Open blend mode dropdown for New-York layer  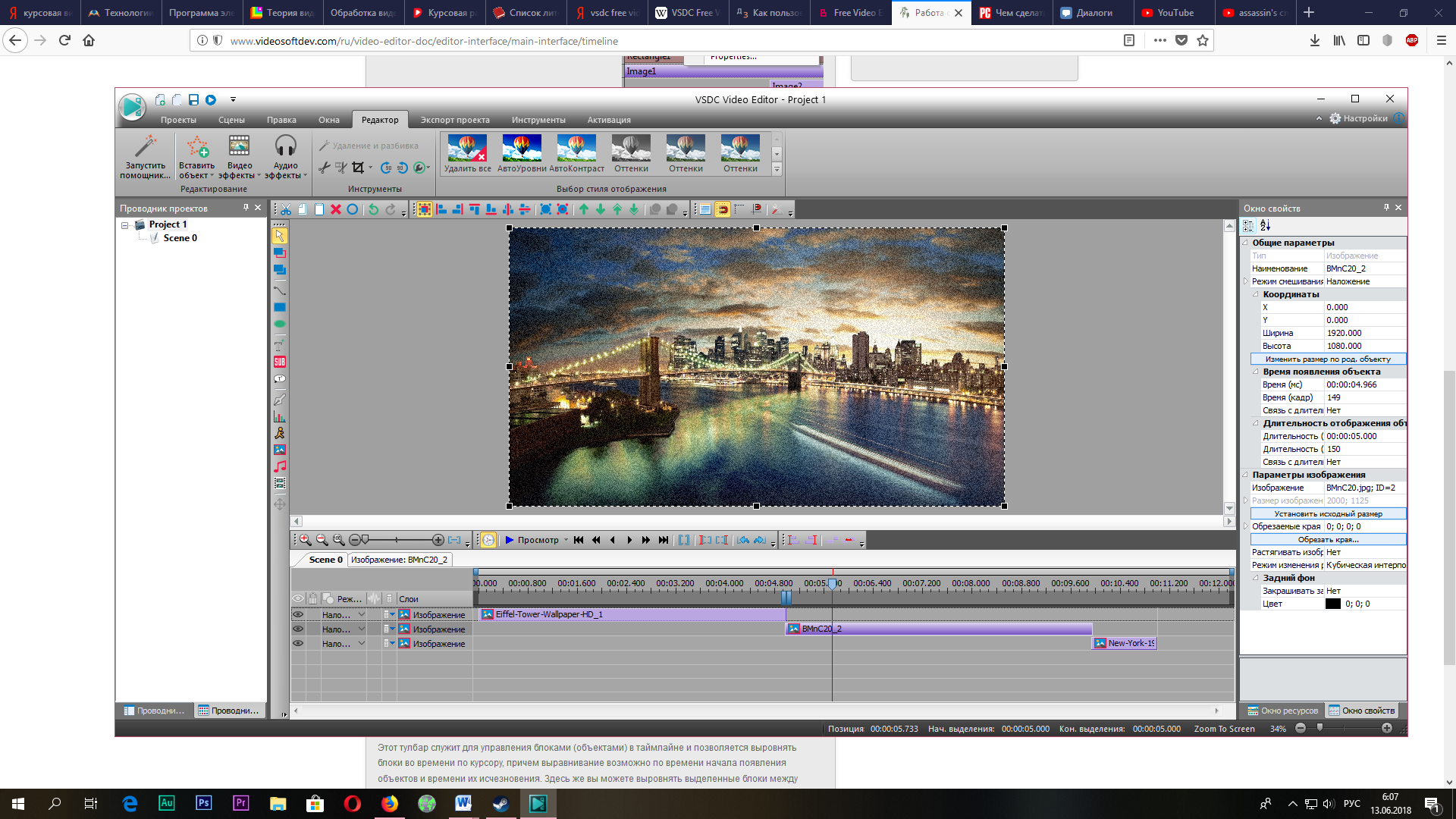[x=362, y=644]
